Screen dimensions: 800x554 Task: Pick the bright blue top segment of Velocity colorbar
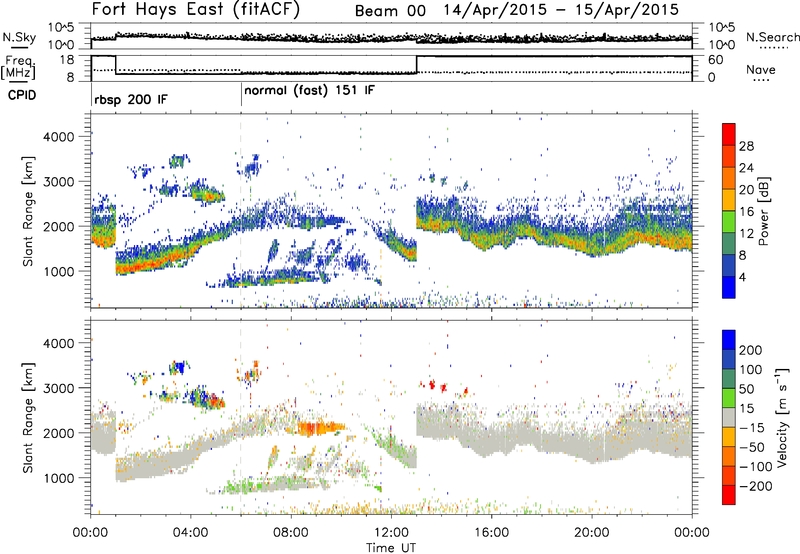729,340
